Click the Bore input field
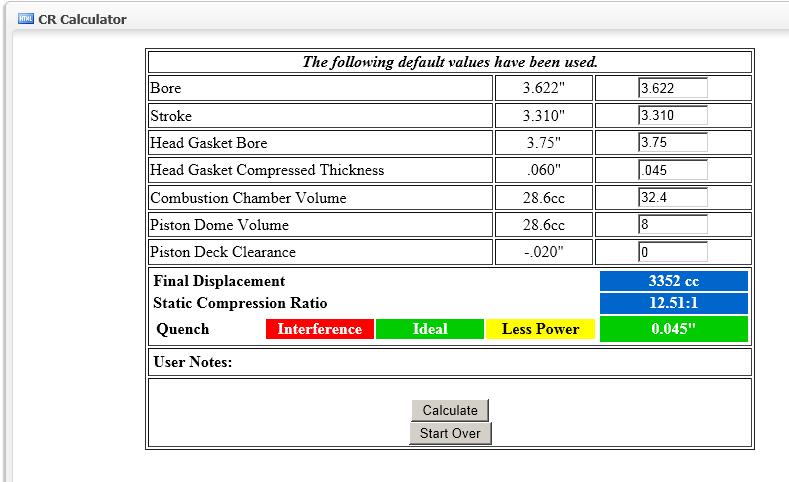789x482 pixels. (x=672, y=88)
